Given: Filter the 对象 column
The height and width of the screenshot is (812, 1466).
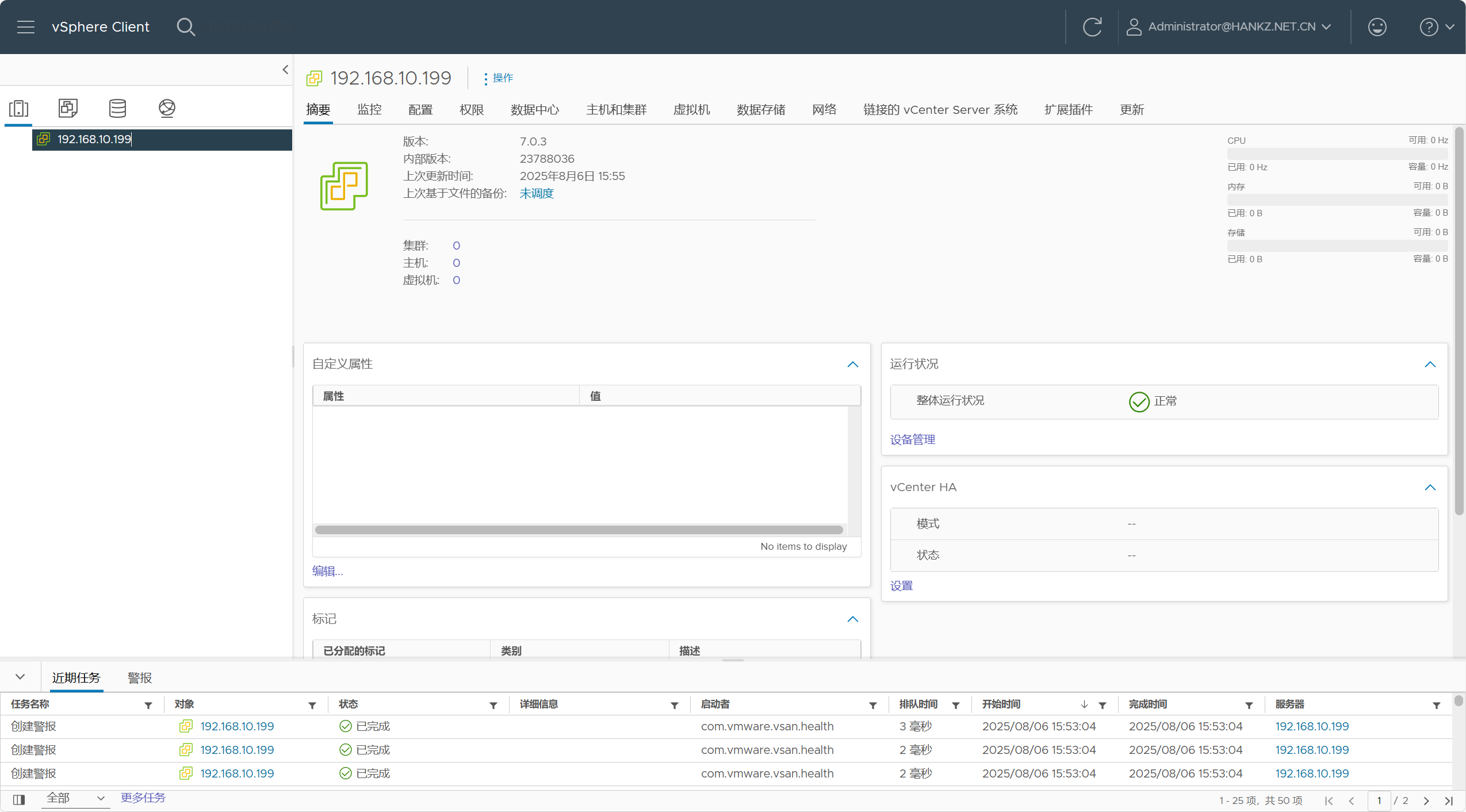Looking at the screenshot, I should pos(312,705).
